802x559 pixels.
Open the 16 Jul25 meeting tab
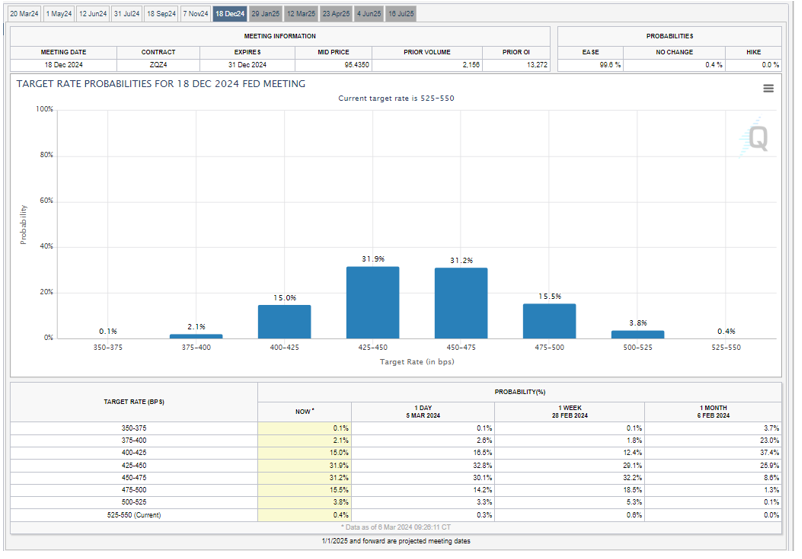tap(402, 14)
